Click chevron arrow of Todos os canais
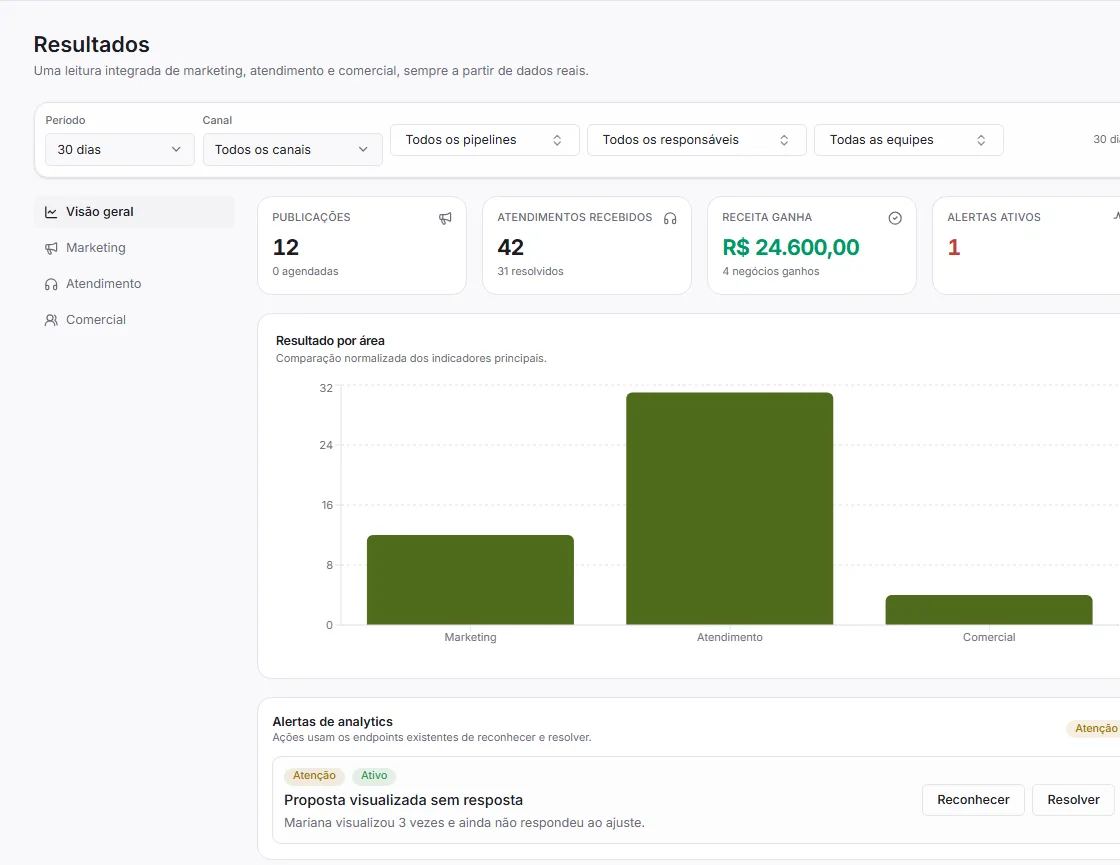 (363, 149)
